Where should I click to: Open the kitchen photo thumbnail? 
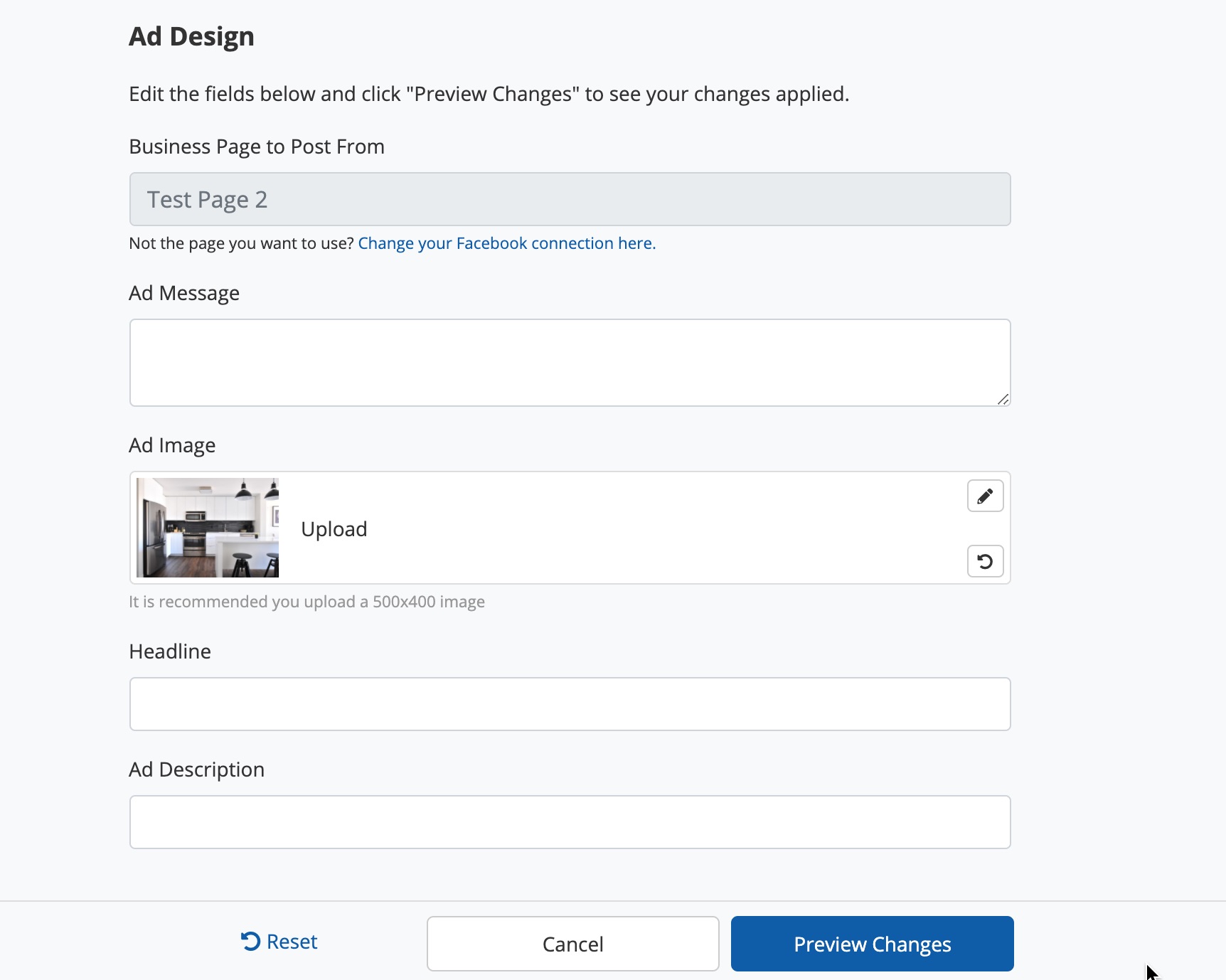coord(208,527)
